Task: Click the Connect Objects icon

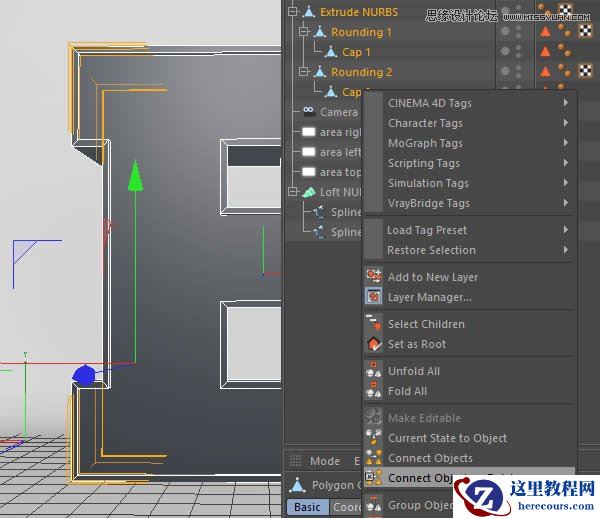Action: coord(374,458)
